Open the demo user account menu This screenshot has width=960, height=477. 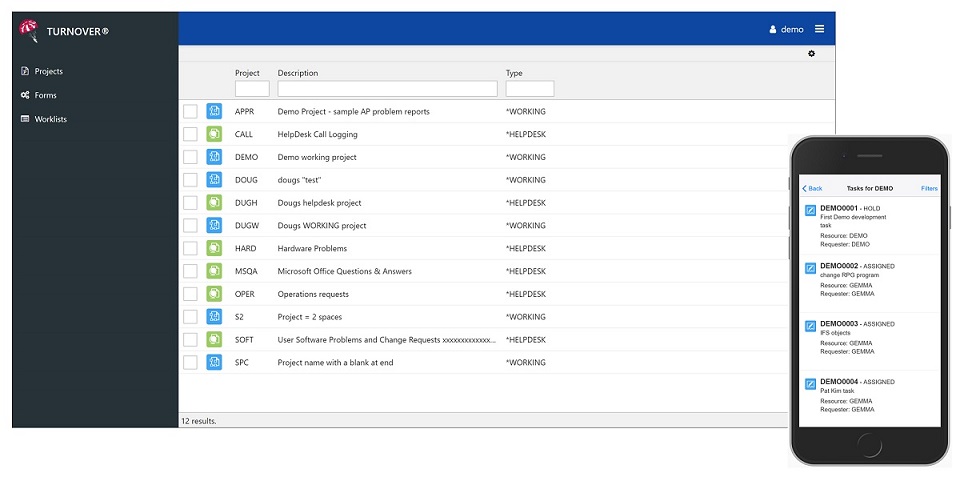coord(786,29)
